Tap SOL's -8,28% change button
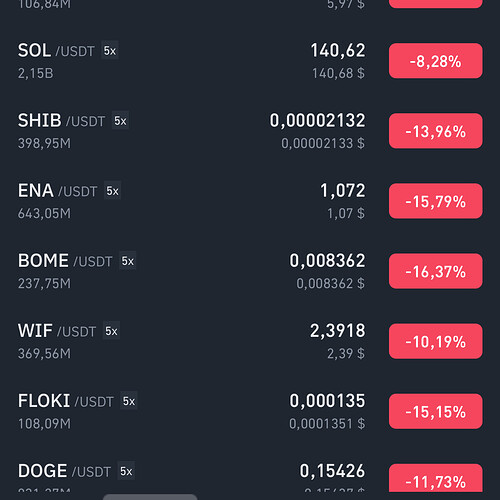Viewport: 500px width, 500px height. [436, 61]
